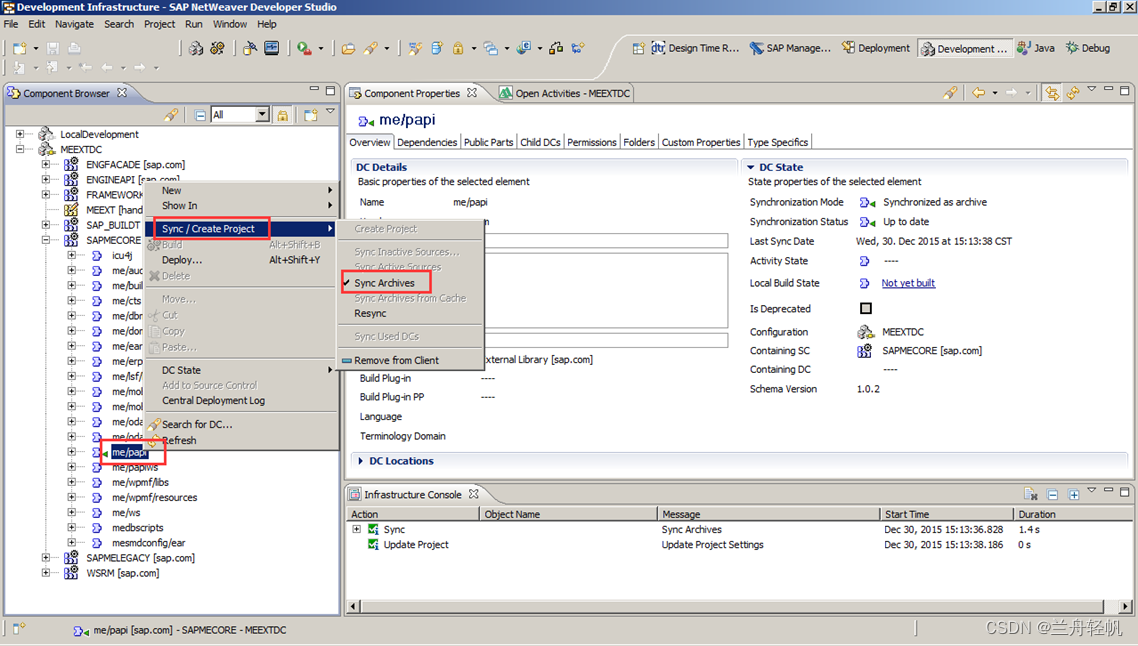The width and height of the screenshot is (1138, 646).
Task: Close the Component Properties view
Action: 472,93
